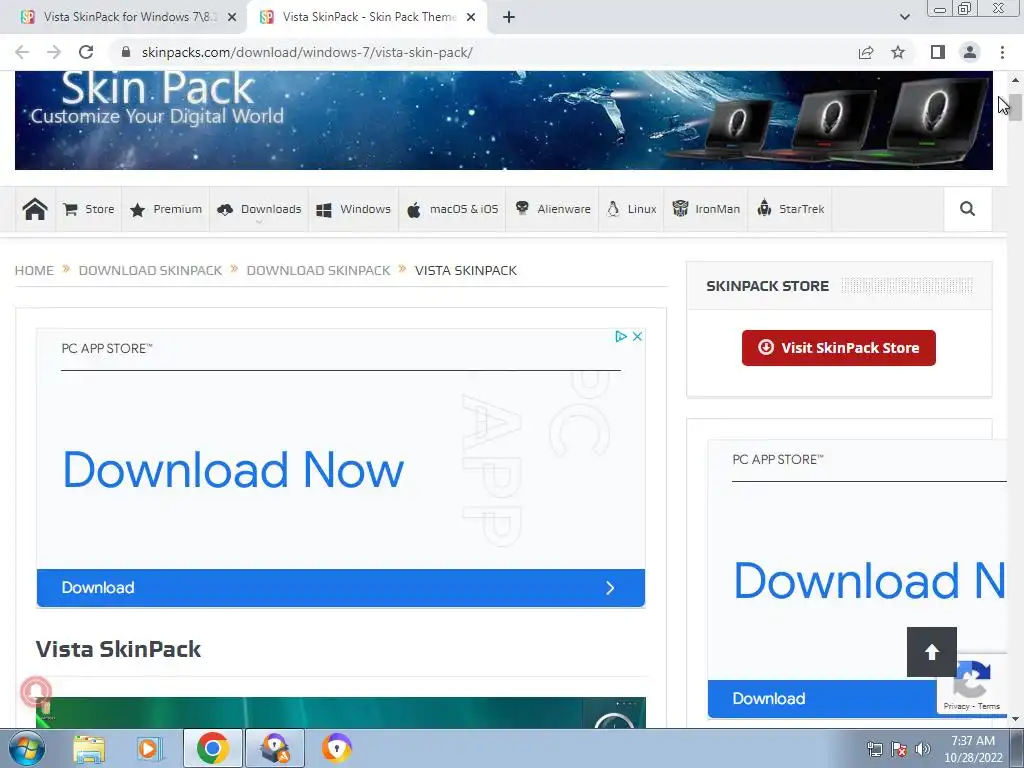Open the Chrome profile icon
This screenshot has height=768, width=1024.
[970, 52]
